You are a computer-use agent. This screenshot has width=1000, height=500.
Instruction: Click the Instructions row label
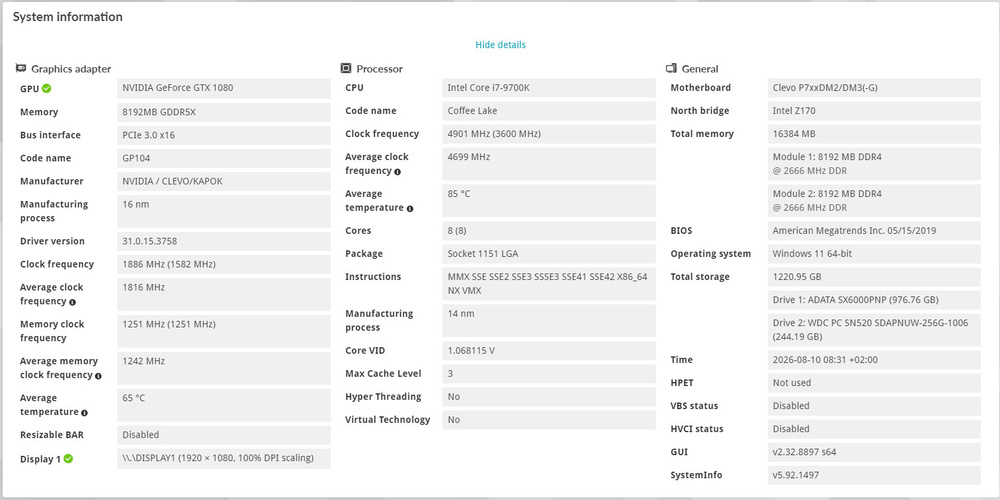(373, 277)
